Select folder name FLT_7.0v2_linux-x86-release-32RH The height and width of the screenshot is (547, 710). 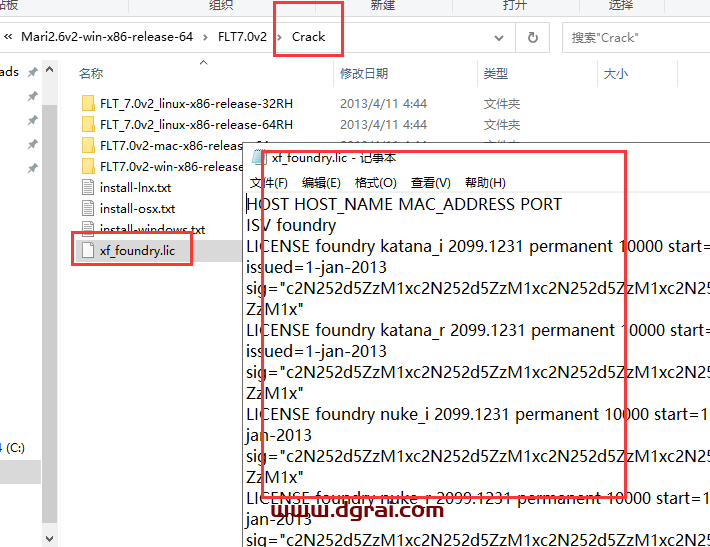[196, 104]
